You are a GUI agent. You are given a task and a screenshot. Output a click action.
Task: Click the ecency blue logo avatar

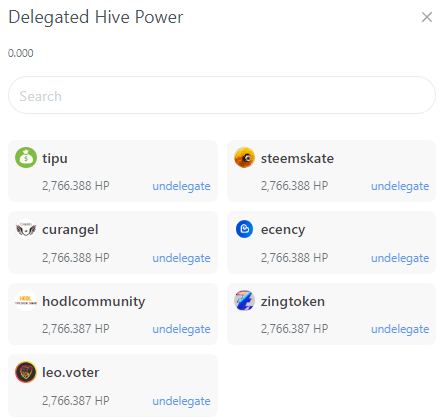click(x=244, y=229)
